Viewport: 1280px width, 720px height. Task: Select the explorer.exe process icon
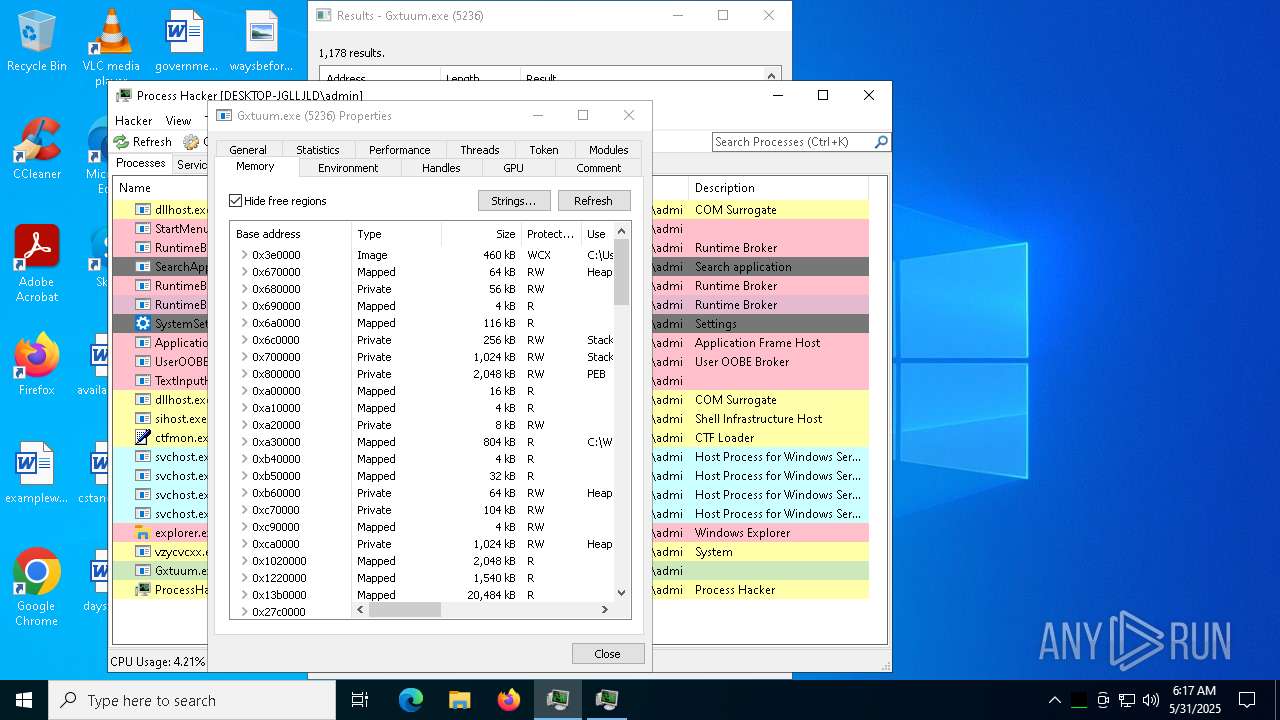[x=143, y=533]
